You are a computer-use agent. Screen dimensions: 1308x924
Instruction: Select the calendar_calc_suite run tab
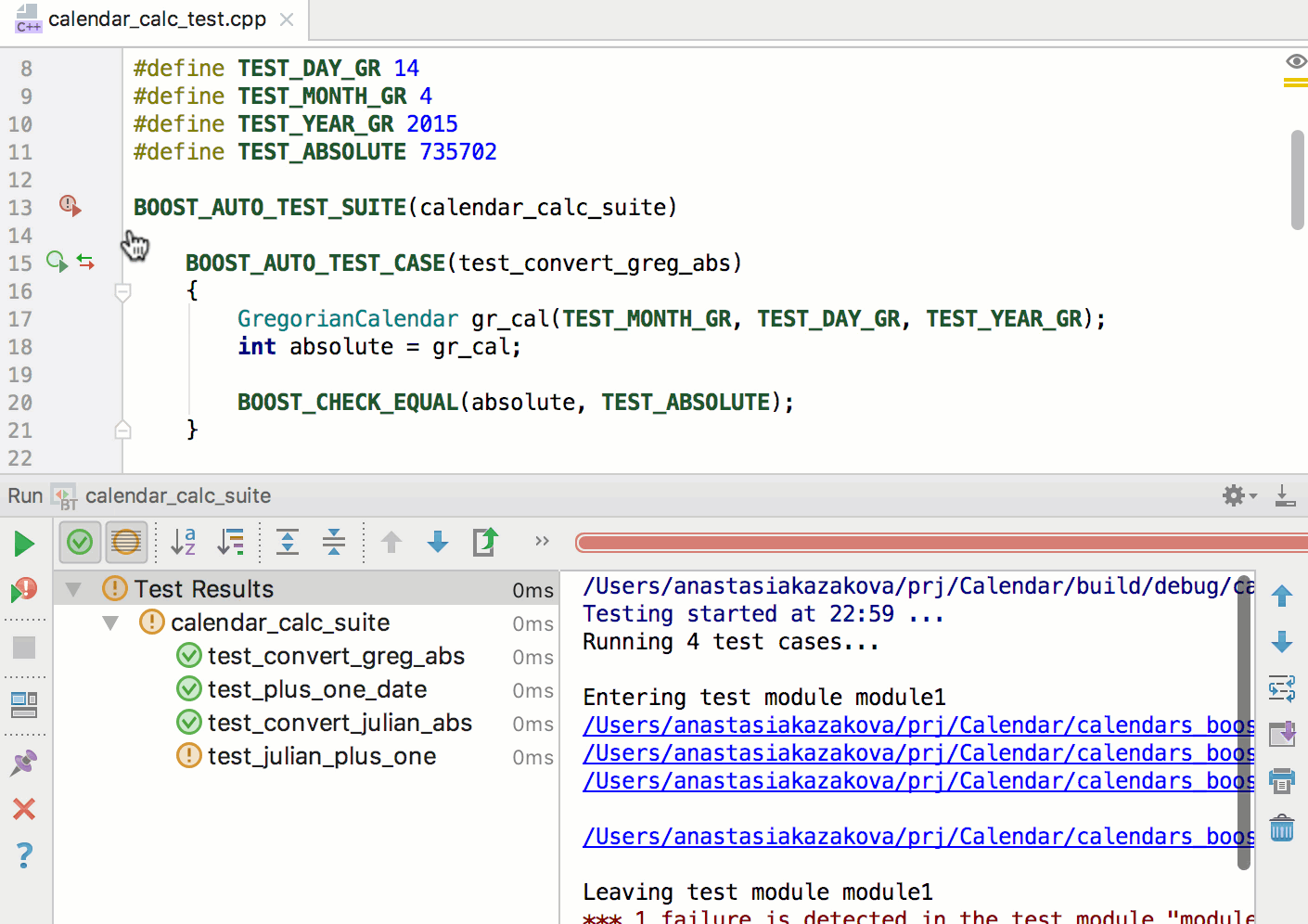click(x=162, y=495)
